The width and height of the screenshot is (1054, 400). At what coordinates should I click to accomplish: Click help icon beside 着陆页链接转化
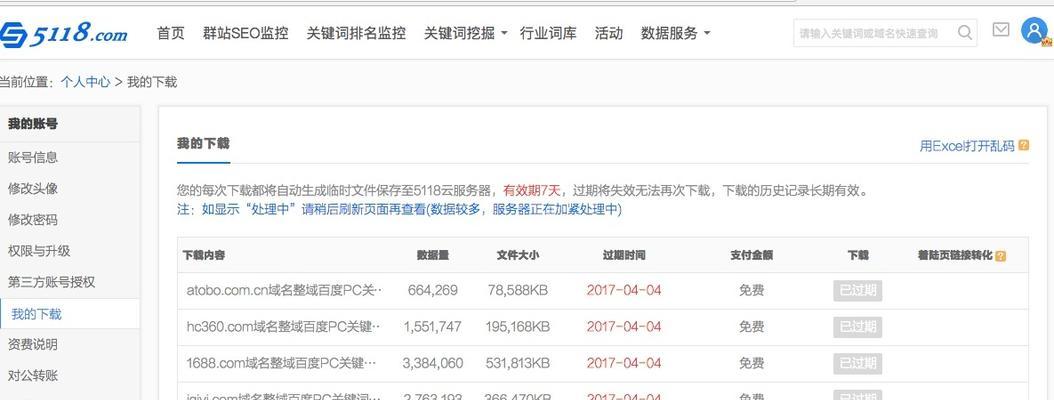pos(1001,256)
